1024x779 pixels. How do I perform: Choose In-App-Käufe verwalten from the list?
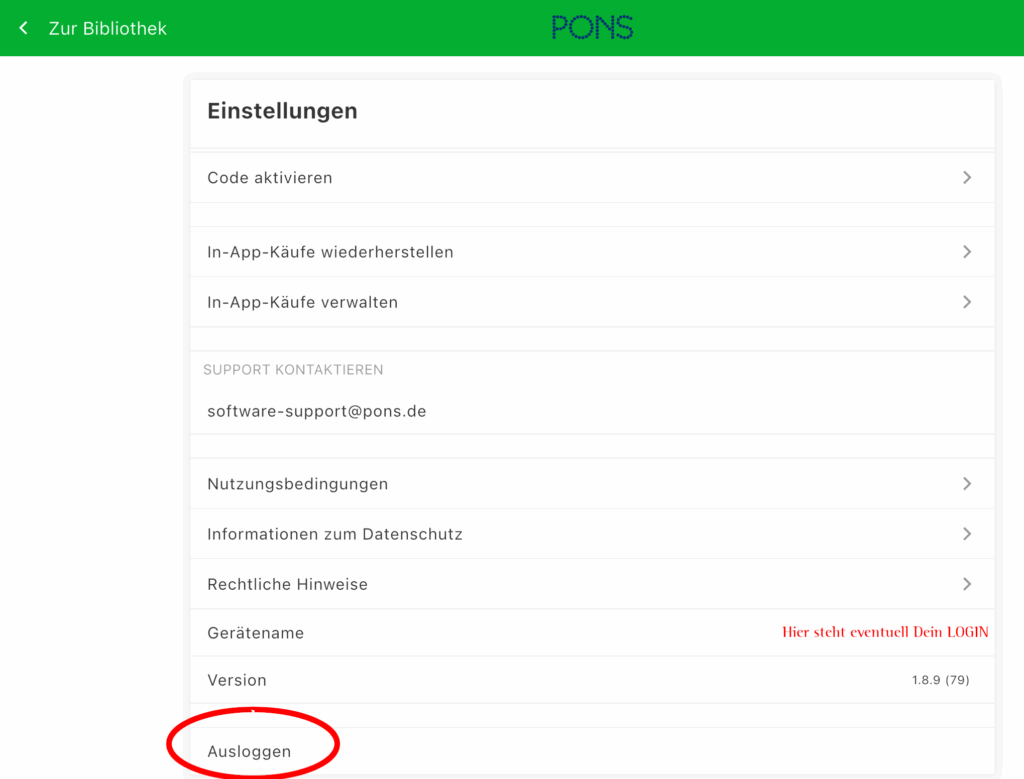pos(302,302)
